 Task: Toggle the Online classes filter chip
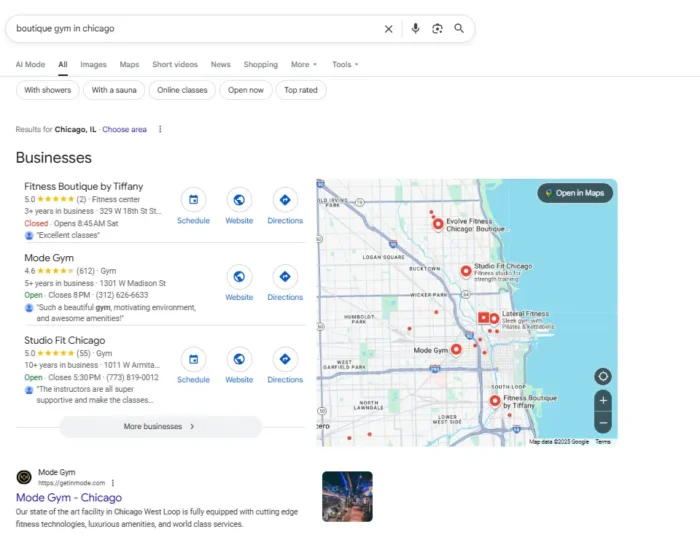coord(182,90)
